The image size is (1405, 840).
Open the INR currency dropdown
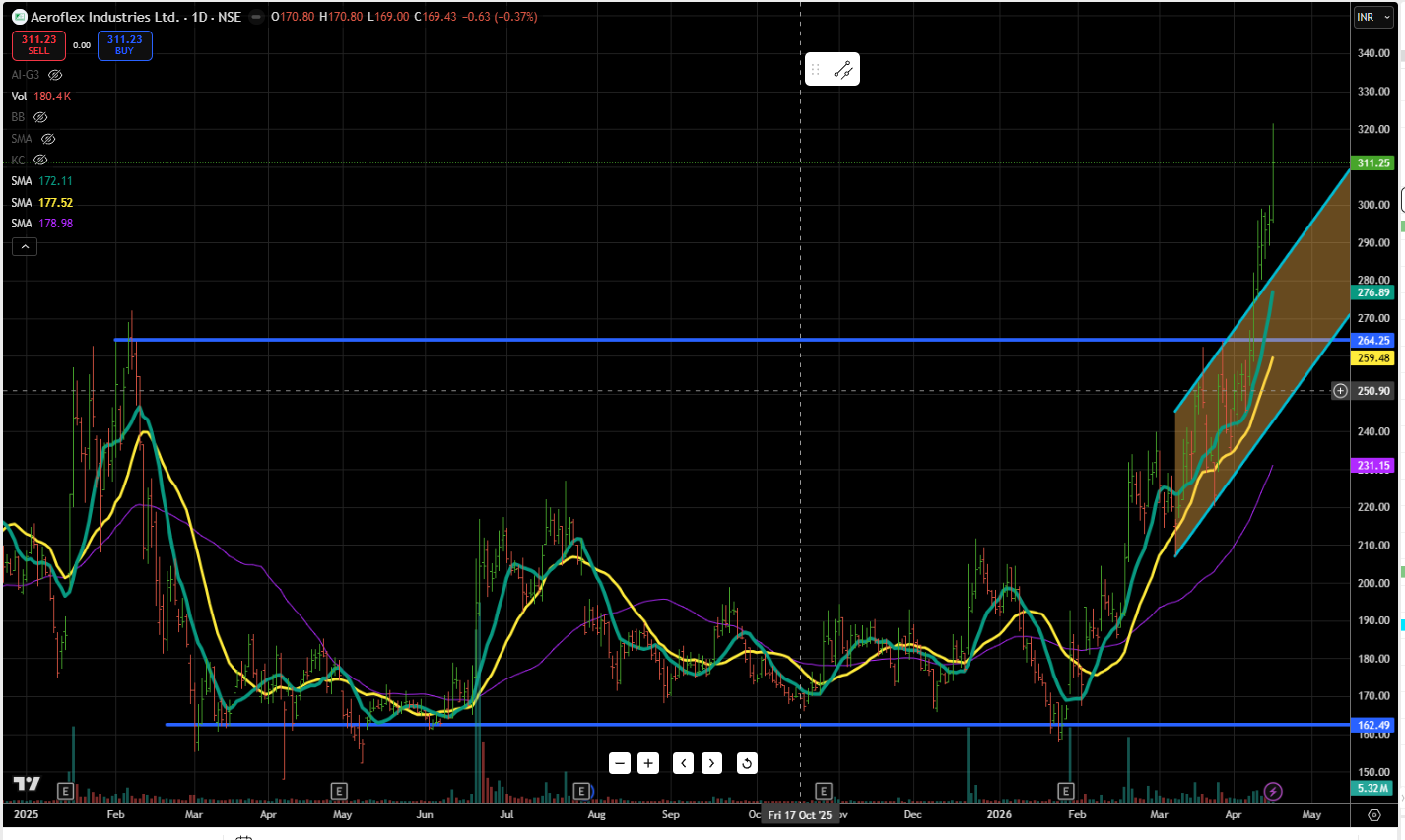[x=1373, y=17]
